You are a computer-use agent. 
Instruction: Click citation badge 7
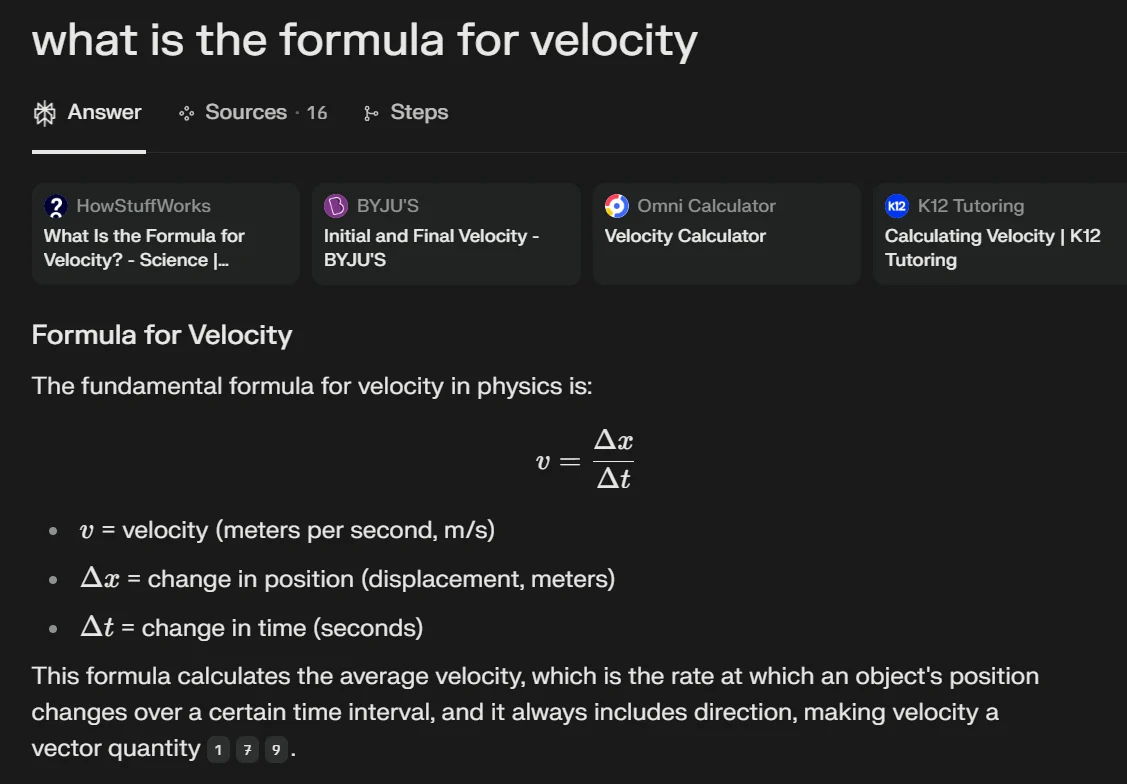[247, 750]
